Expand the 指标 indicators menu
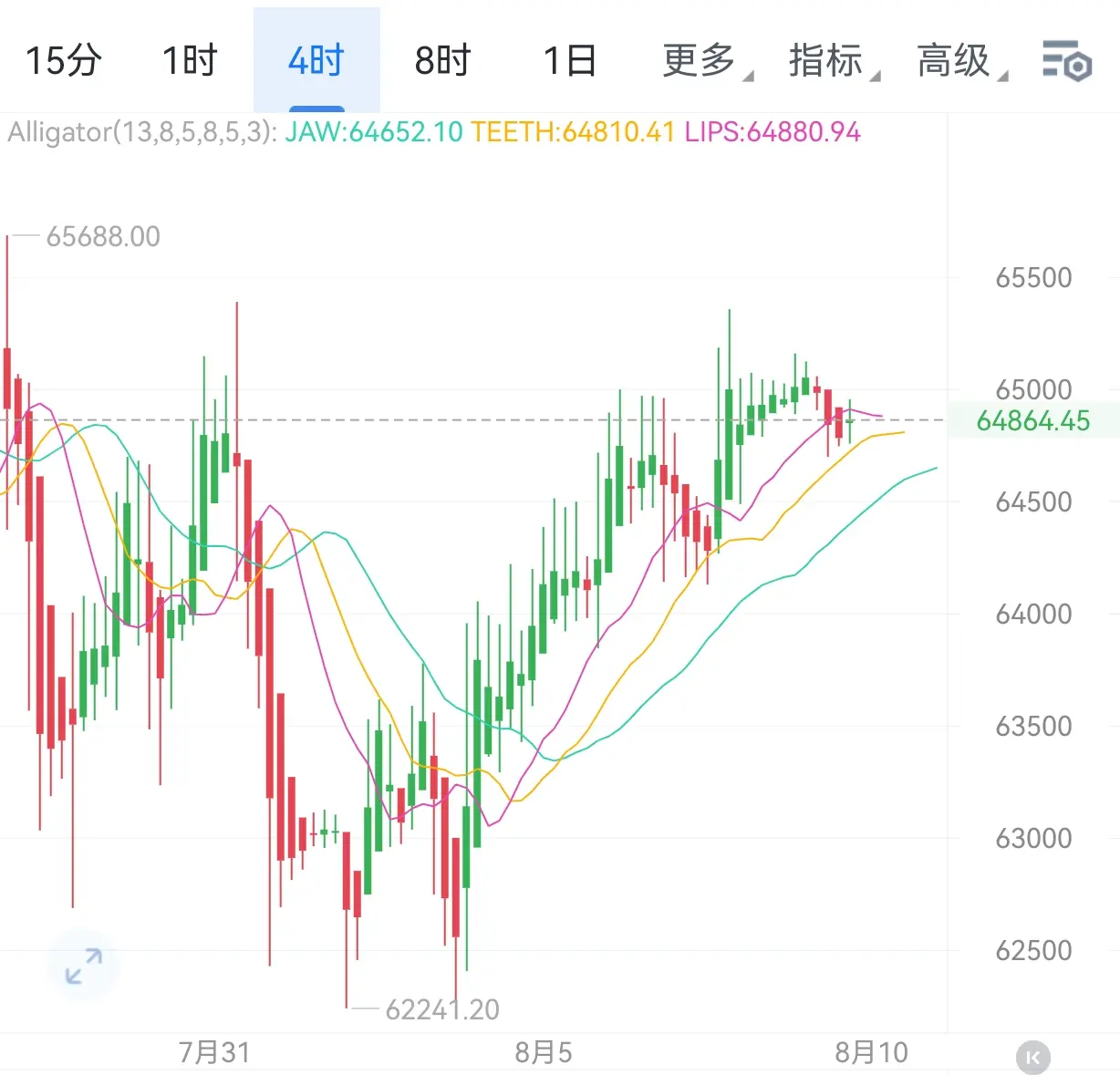The height and width of the screenshot is (1075, 1120). [x=834, y=60]
